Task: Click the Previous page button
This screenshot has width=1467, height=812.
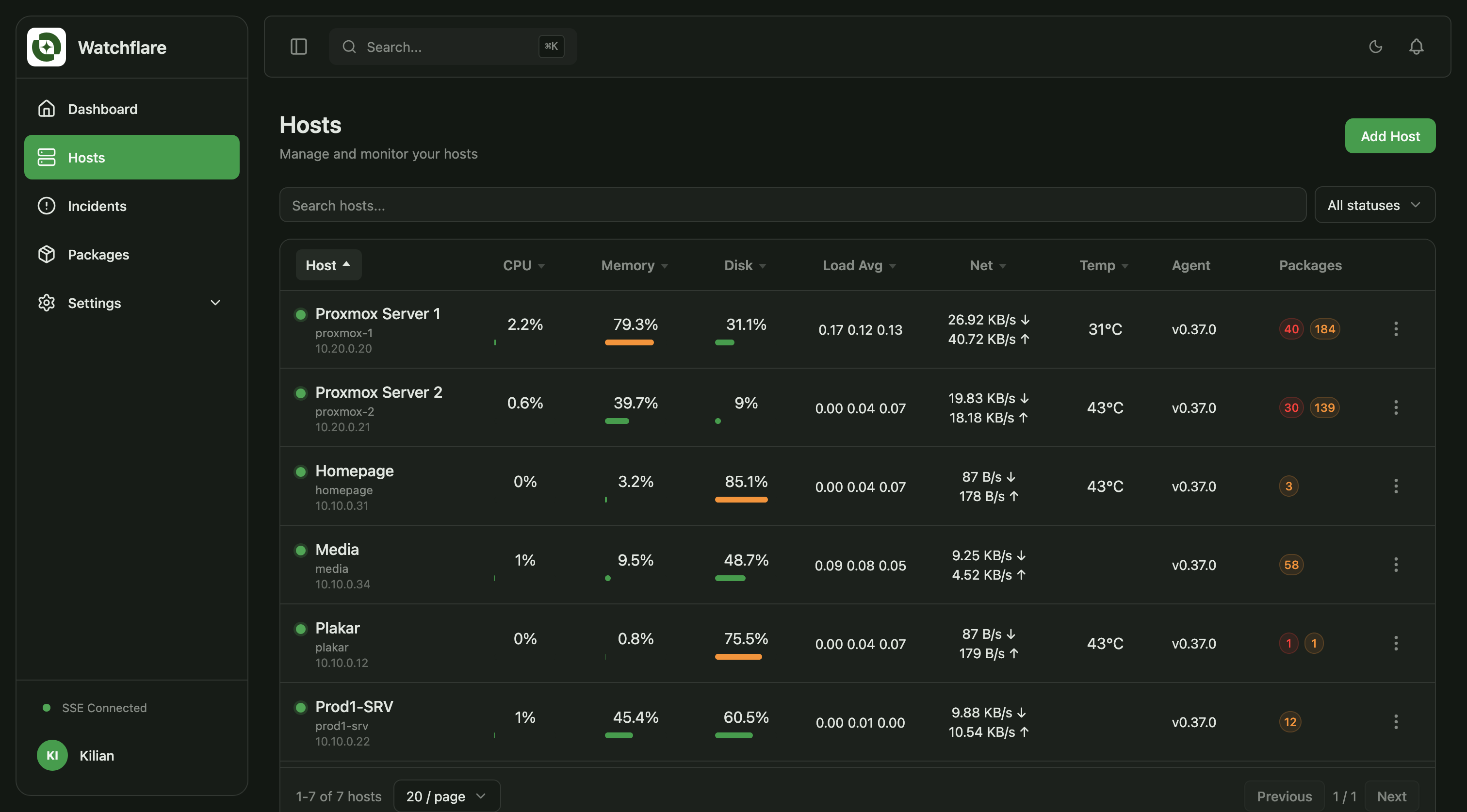Action: point(1284,796)
